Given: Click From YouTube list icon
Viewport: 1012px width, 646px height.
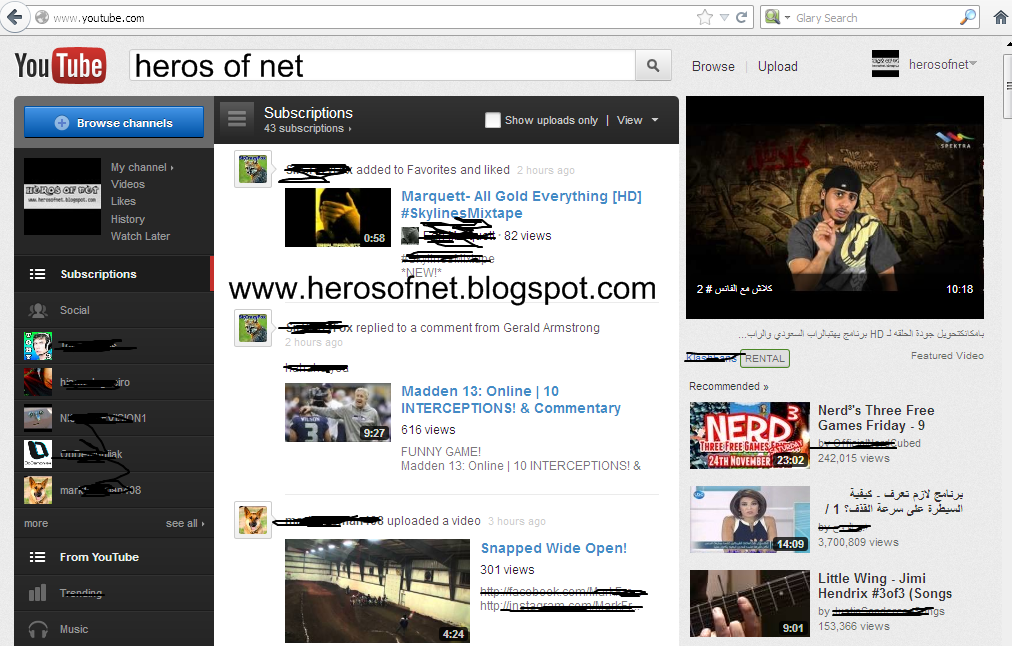Looking at the screenshot, I should coord(37,557).
